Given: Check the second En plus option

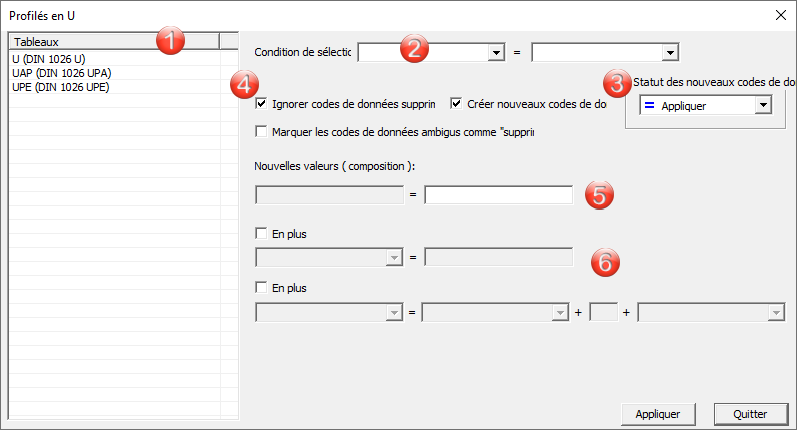Looking at the screenshot, I should [x=262, y=288].
